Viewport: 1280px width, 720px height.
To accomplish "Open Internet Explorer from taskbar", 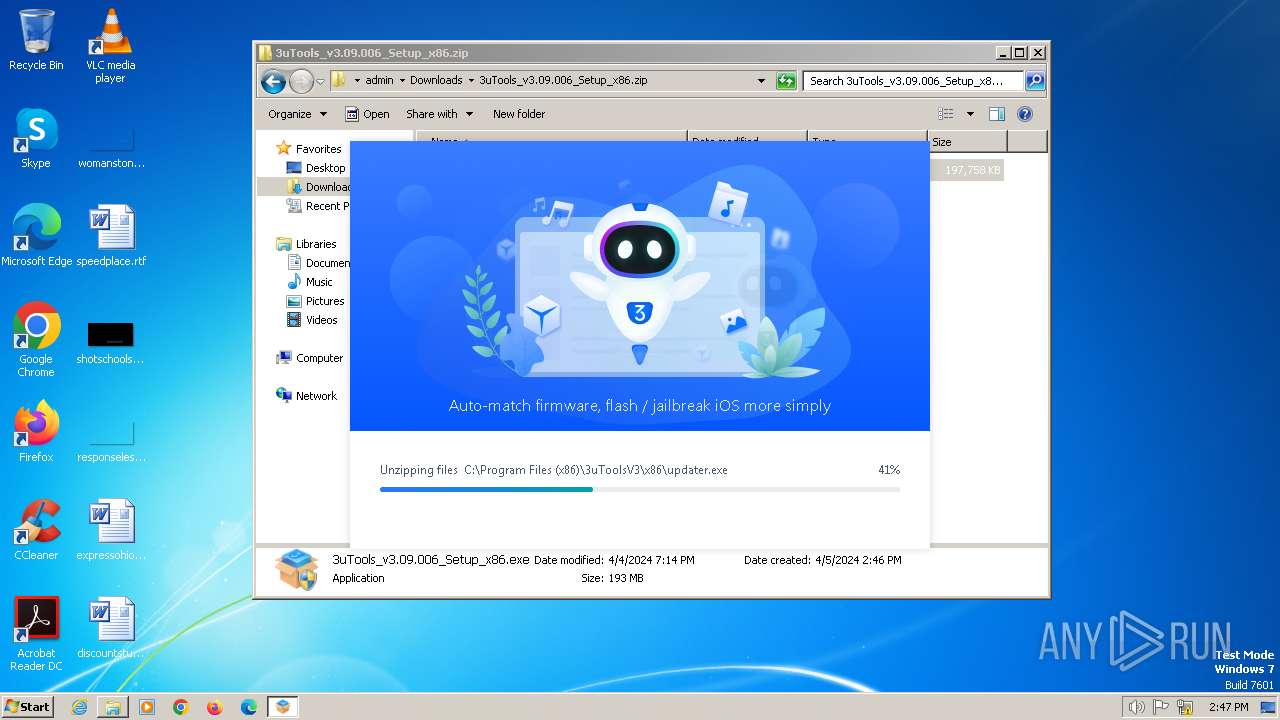I will coord(79,707).
